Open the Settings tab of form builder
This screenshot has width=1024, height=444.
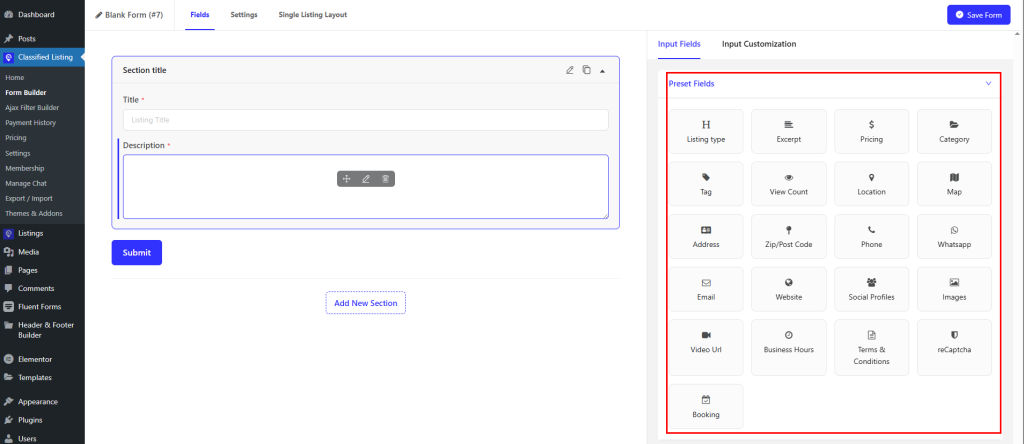(244, 14)
